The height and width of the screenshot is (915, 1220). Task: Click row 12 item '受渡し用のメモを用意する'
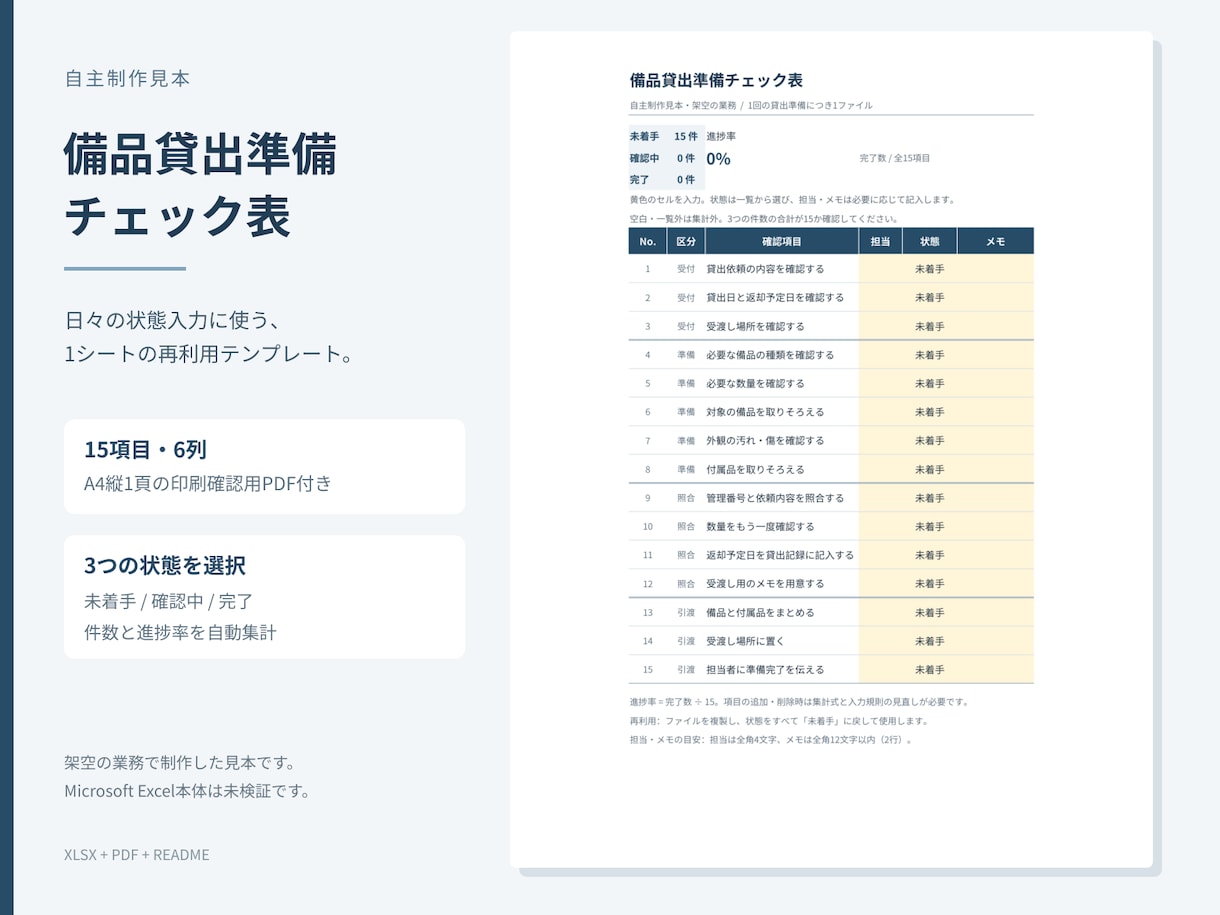(x=765, y=583)
